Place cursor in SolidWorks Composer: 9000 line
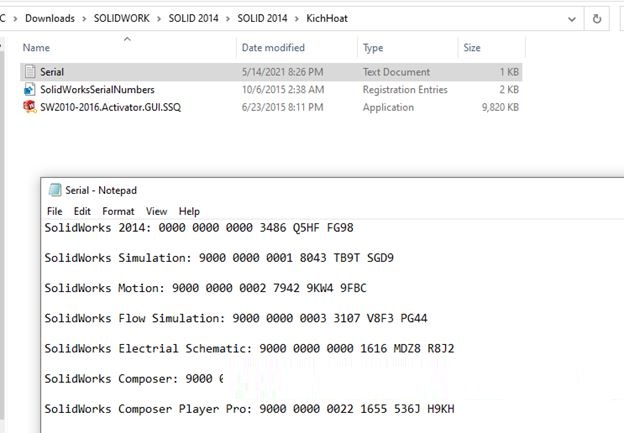 click(134, 378)
